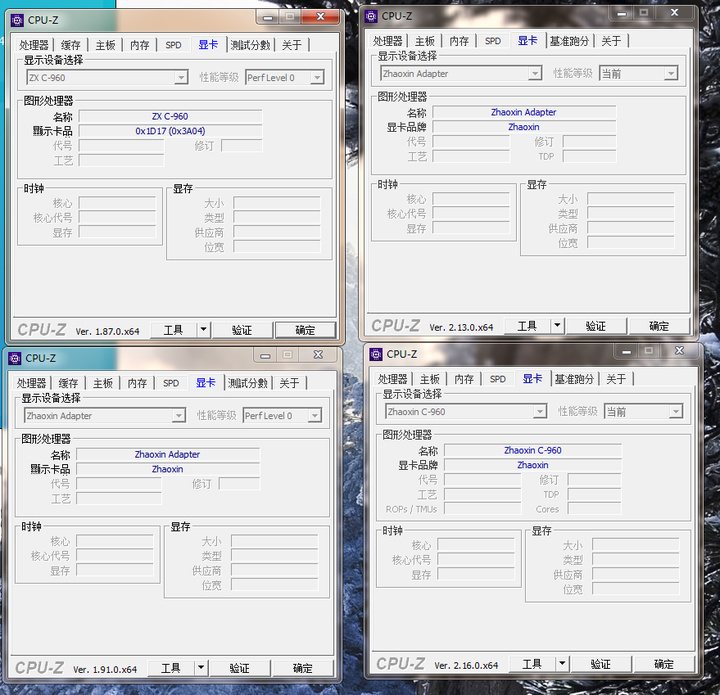The width and height of the screenshot is (720, 695).
Task: Click 确定 button in CPU-Z 1.87 window
Action: (x=305, y=331)
